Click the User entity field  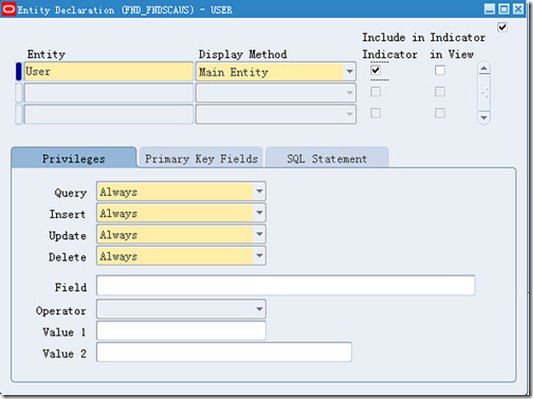108,71
